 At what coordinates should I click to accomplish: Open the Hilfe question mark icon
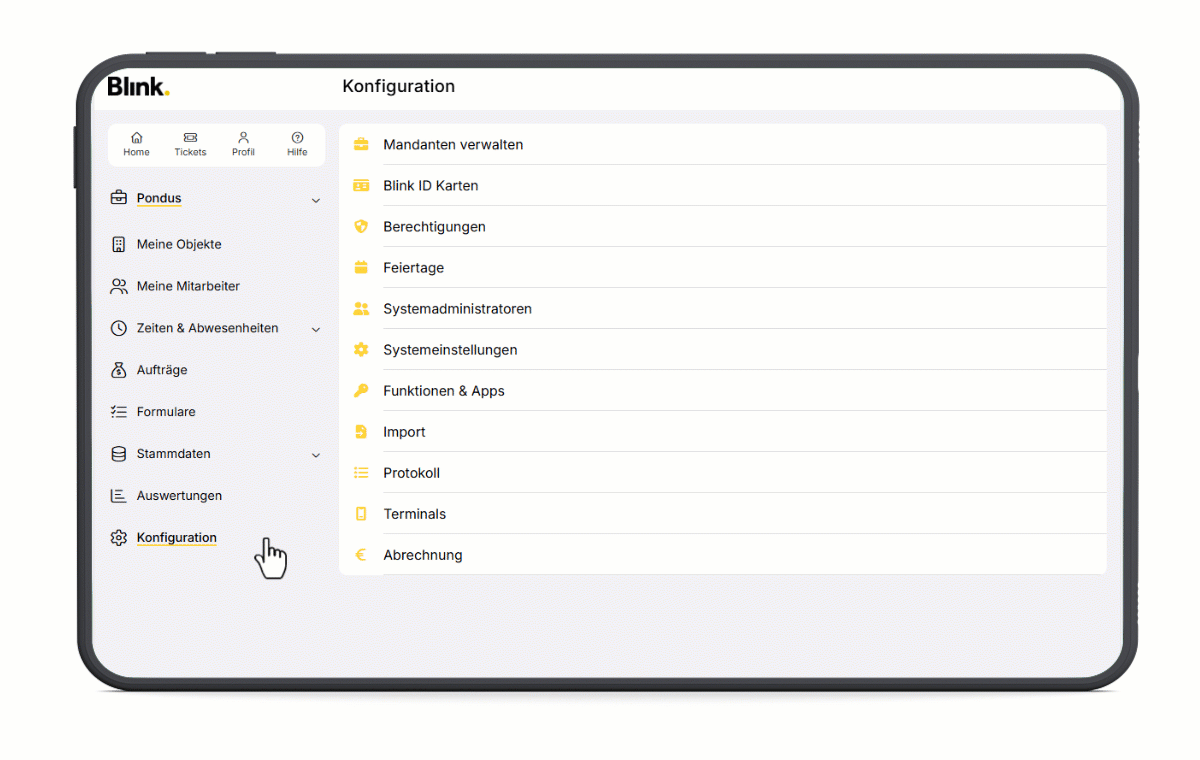coord(297,138)
